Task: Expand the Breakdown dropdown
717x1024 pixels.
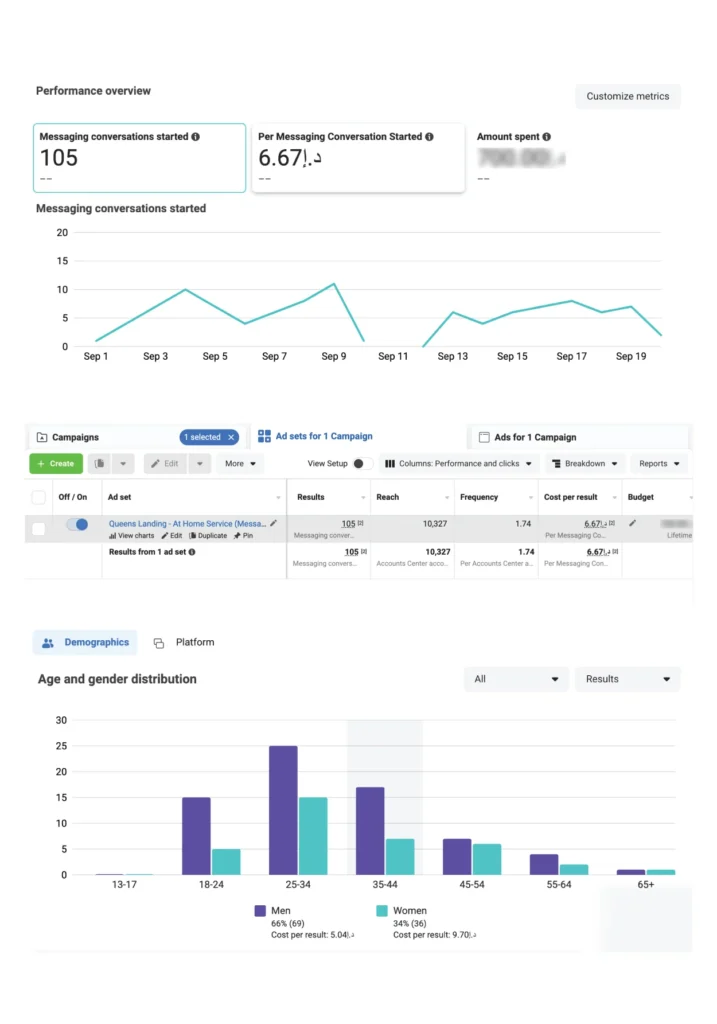Action: point(585,464)
